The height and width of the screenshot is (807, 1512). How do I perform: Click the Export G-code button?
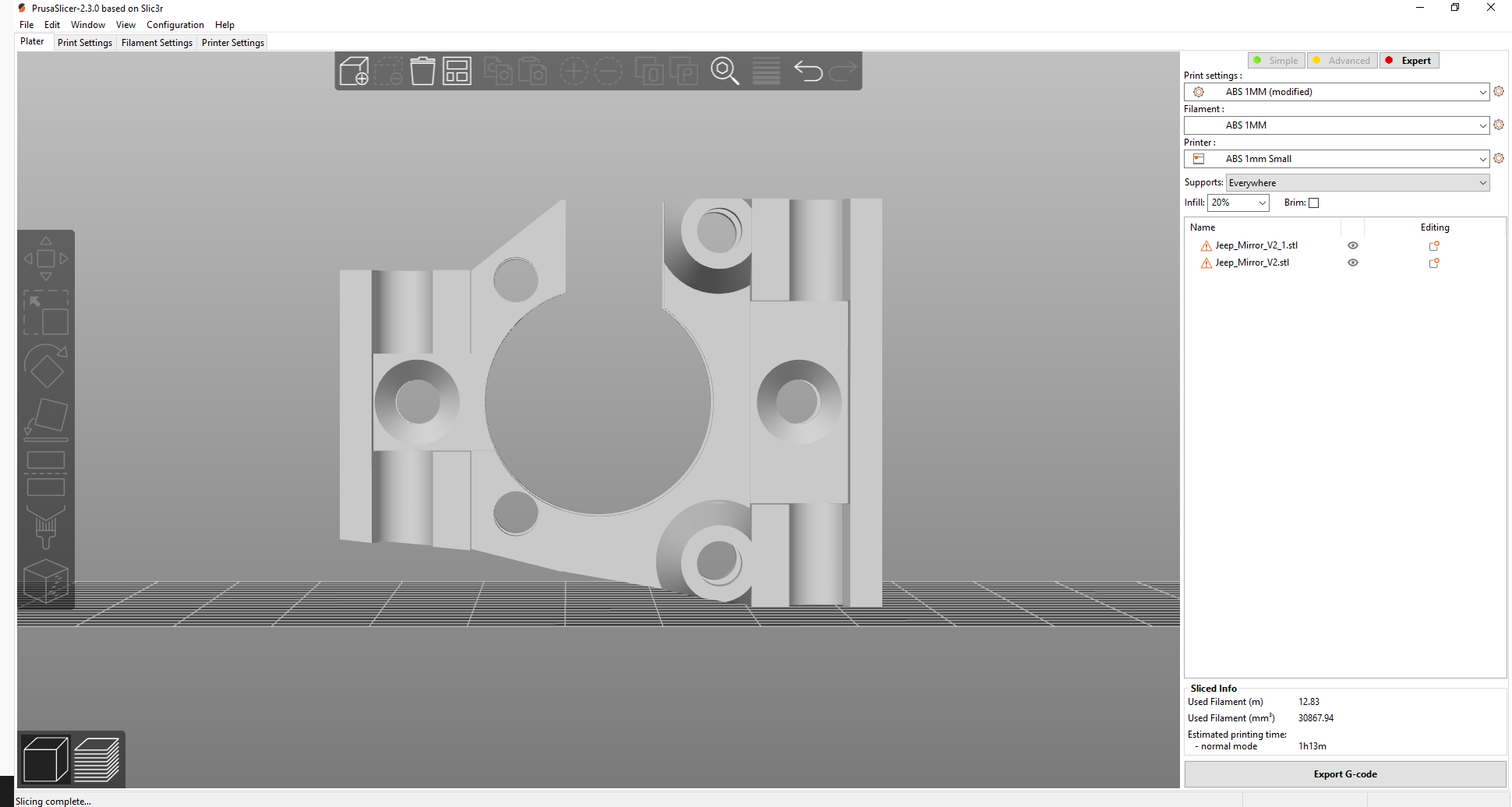(x=1344, y=774)
